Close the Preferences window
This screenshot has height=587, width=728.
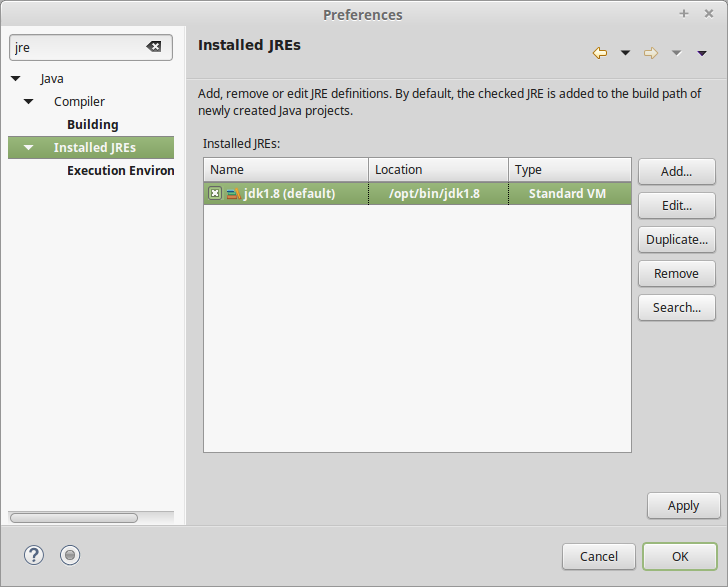point(708,14)
